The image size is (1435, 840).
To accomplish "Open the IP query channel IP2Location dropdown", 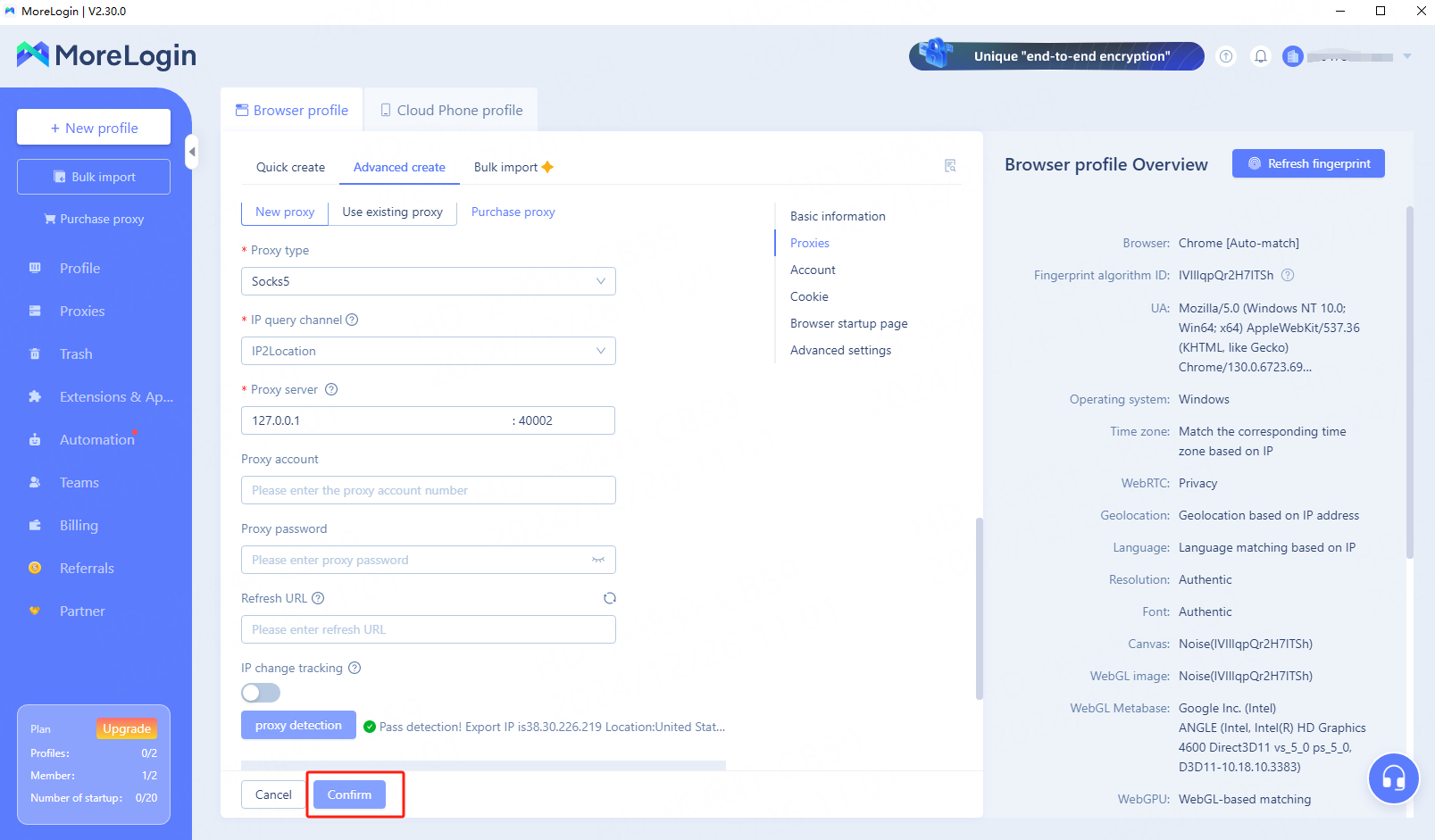I will tap(428, 351).
